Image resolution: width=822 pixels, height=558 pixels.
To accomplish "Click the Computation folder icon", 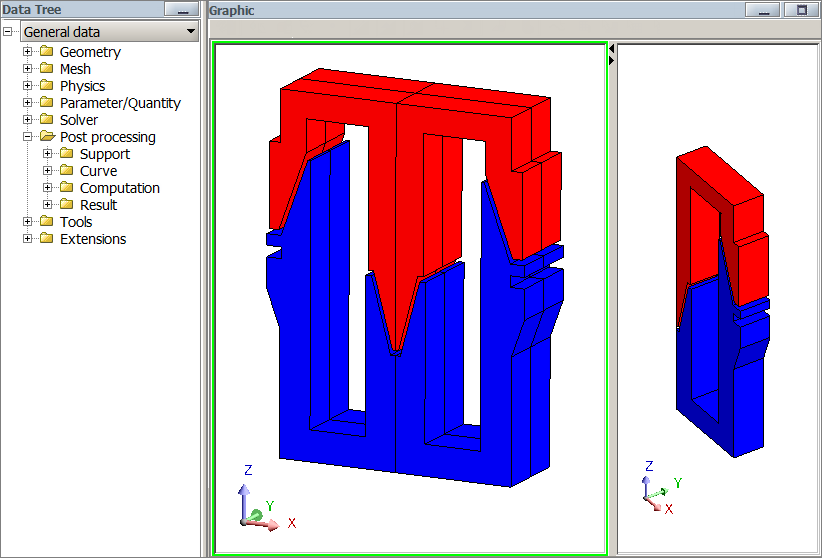I will 66,188.
